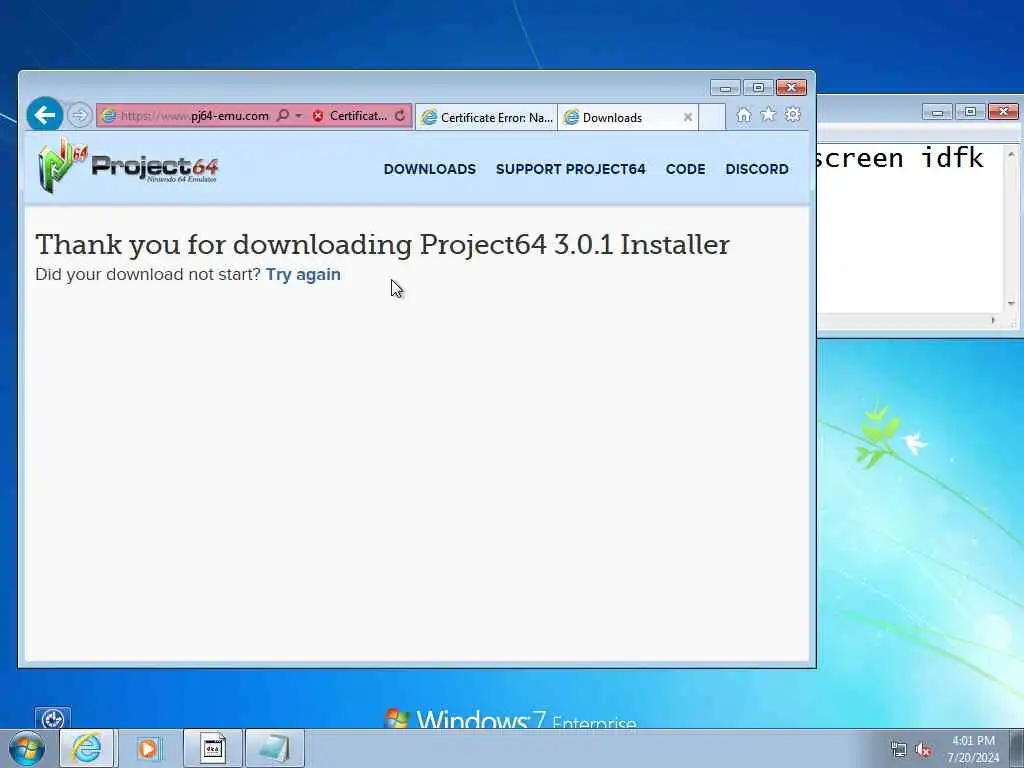Click the search magnifier in address bar
This screenshot has height=768, width=1024.
283,116
